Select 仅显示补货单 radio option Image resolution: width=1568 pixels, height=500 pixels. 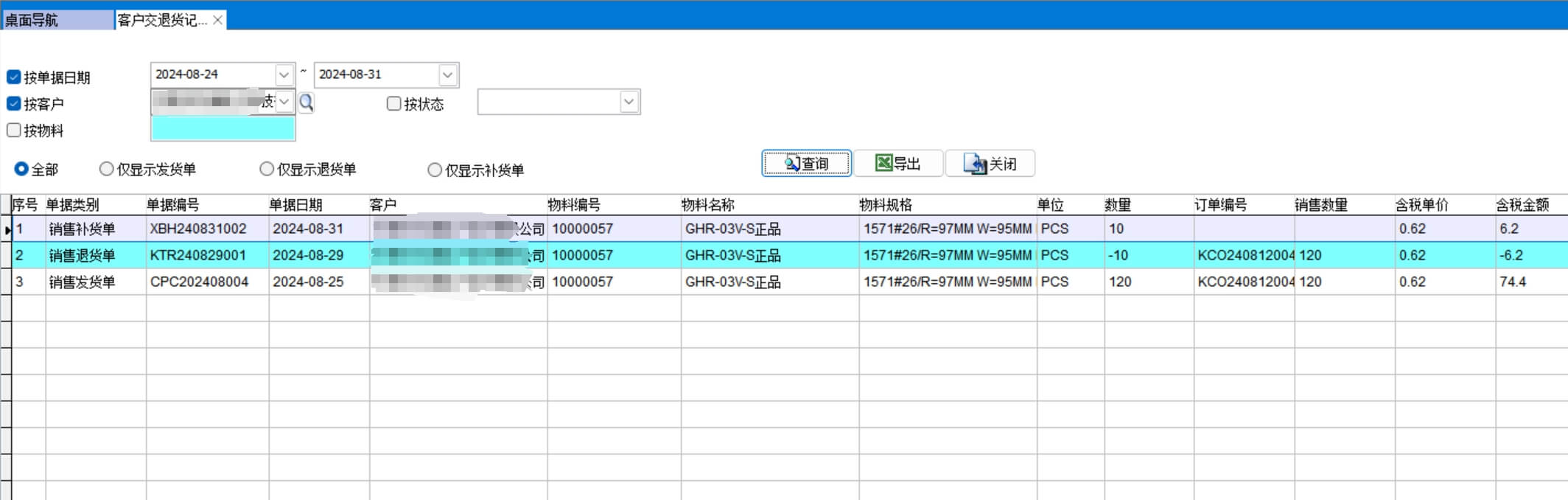tap(435, 170)
